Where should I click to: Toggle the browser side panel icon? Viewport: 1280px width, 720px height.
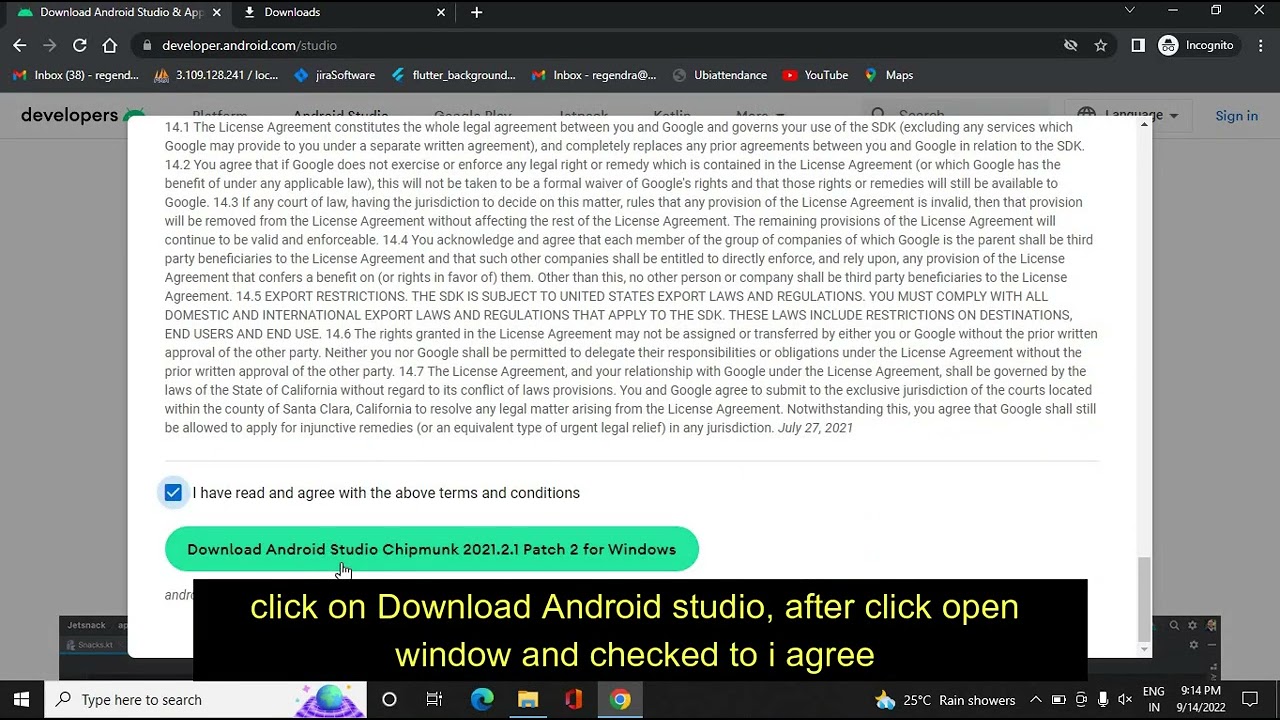pyautogui.click(x=1138, y=45)
